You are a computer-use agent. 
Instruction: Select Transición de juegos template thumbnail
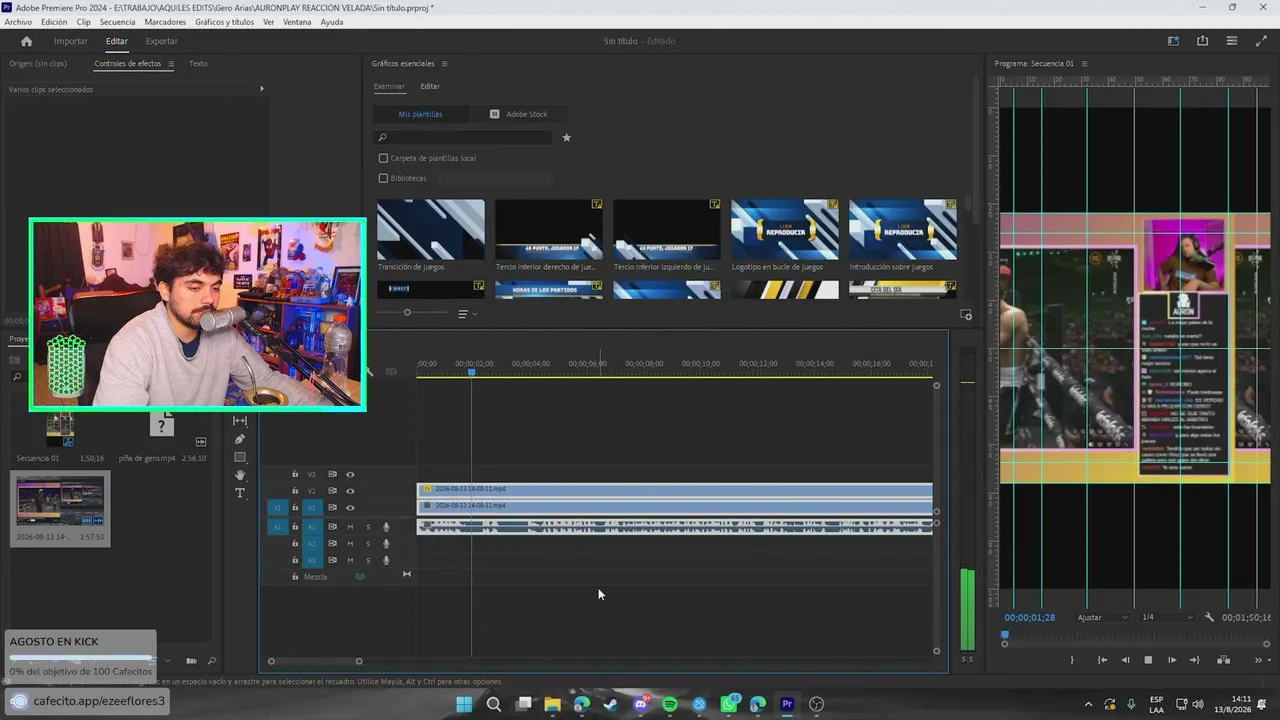click(x=431, y=229)
